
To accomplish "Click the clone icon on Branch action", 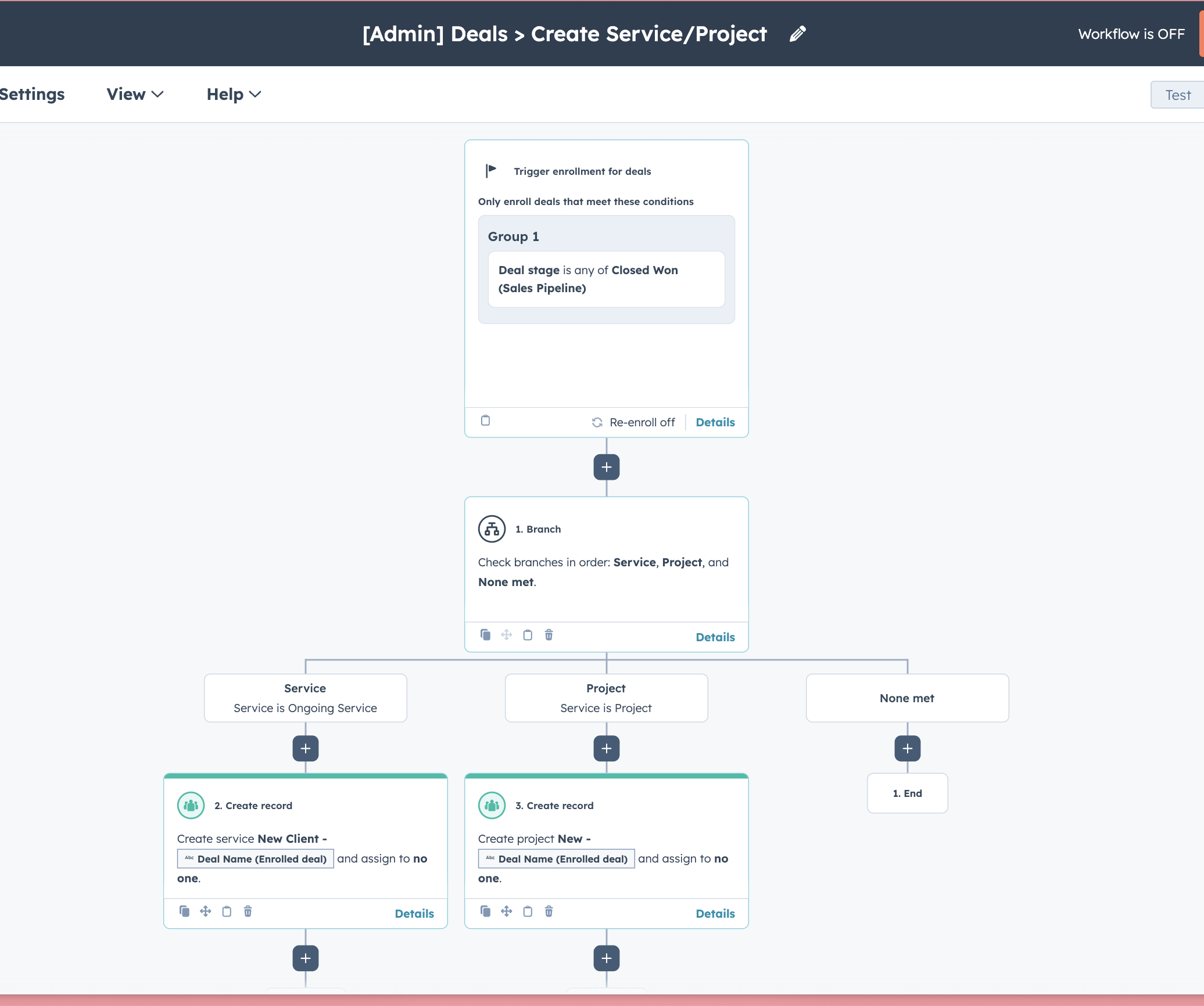I will pos(485,635).
